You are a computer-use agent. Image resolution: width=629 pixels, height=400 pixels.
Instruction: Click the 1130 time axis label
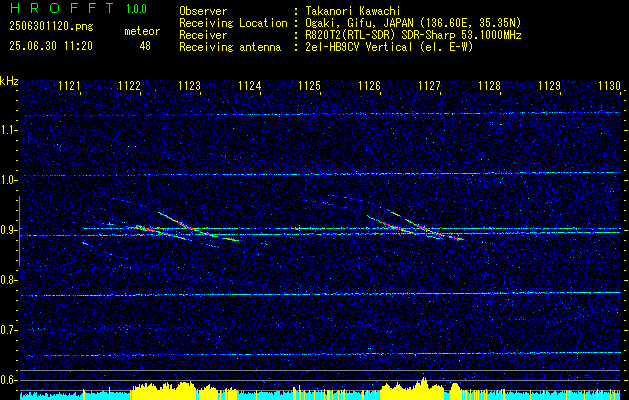(x=609, y=86)
